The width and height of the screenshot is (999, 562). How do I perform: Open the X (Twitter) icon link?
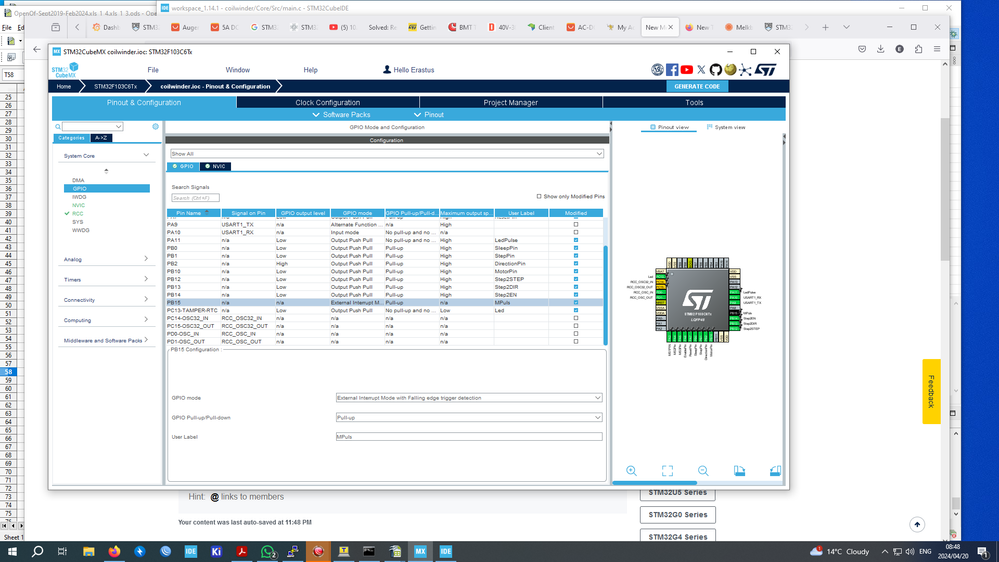click(x=701, y=70)
